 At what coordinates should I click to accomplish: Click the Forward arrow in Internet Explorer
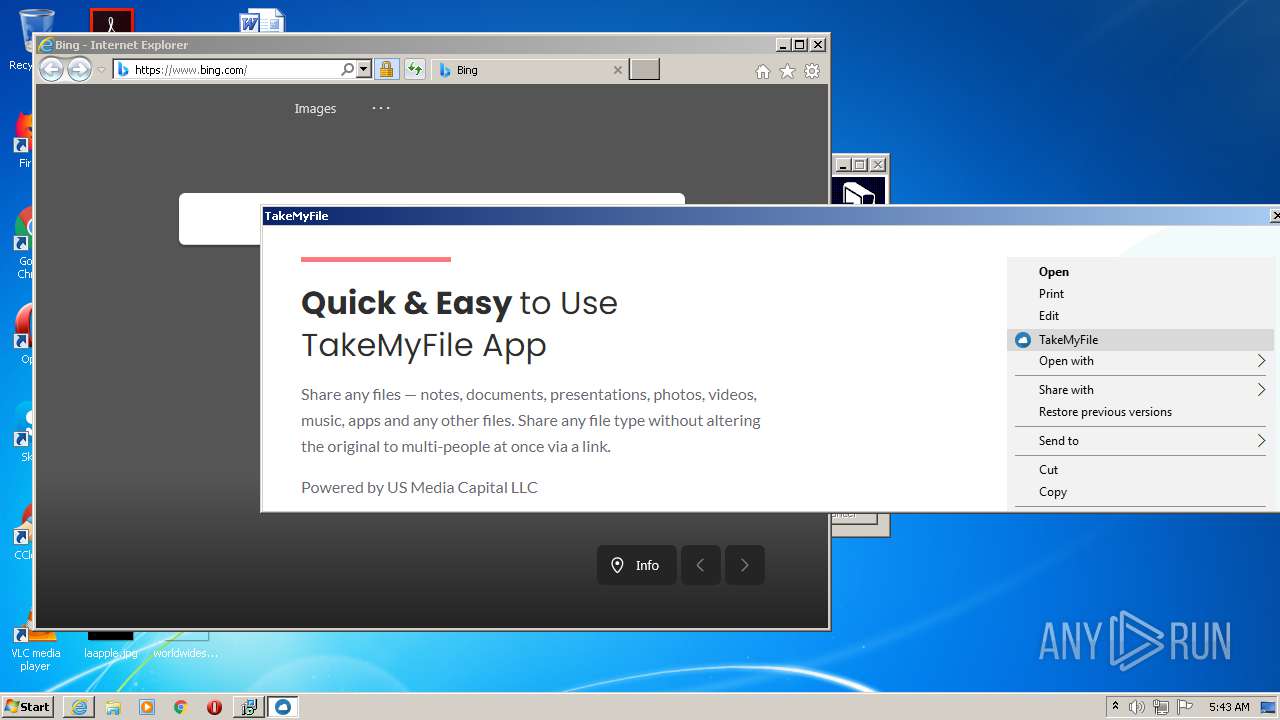[79, 69]
